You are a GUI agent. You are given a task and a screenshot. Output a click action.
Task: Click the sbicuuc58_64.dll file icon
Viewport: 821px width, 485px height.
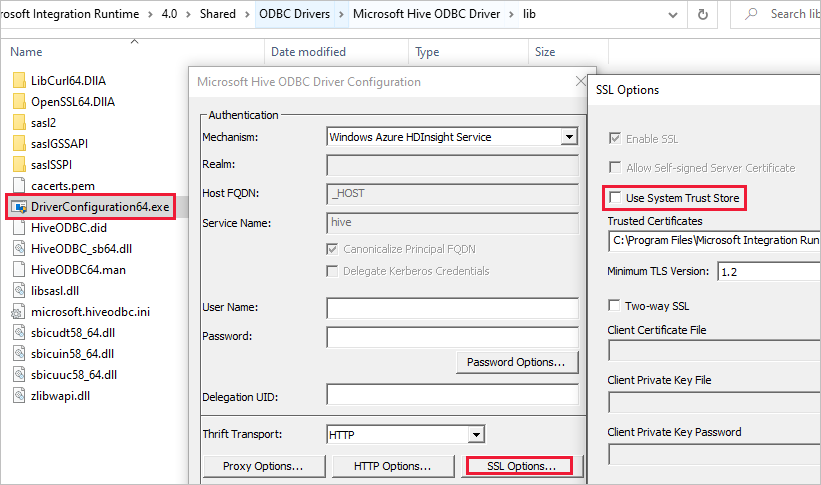pyautogui.click(x=19, y=374)
